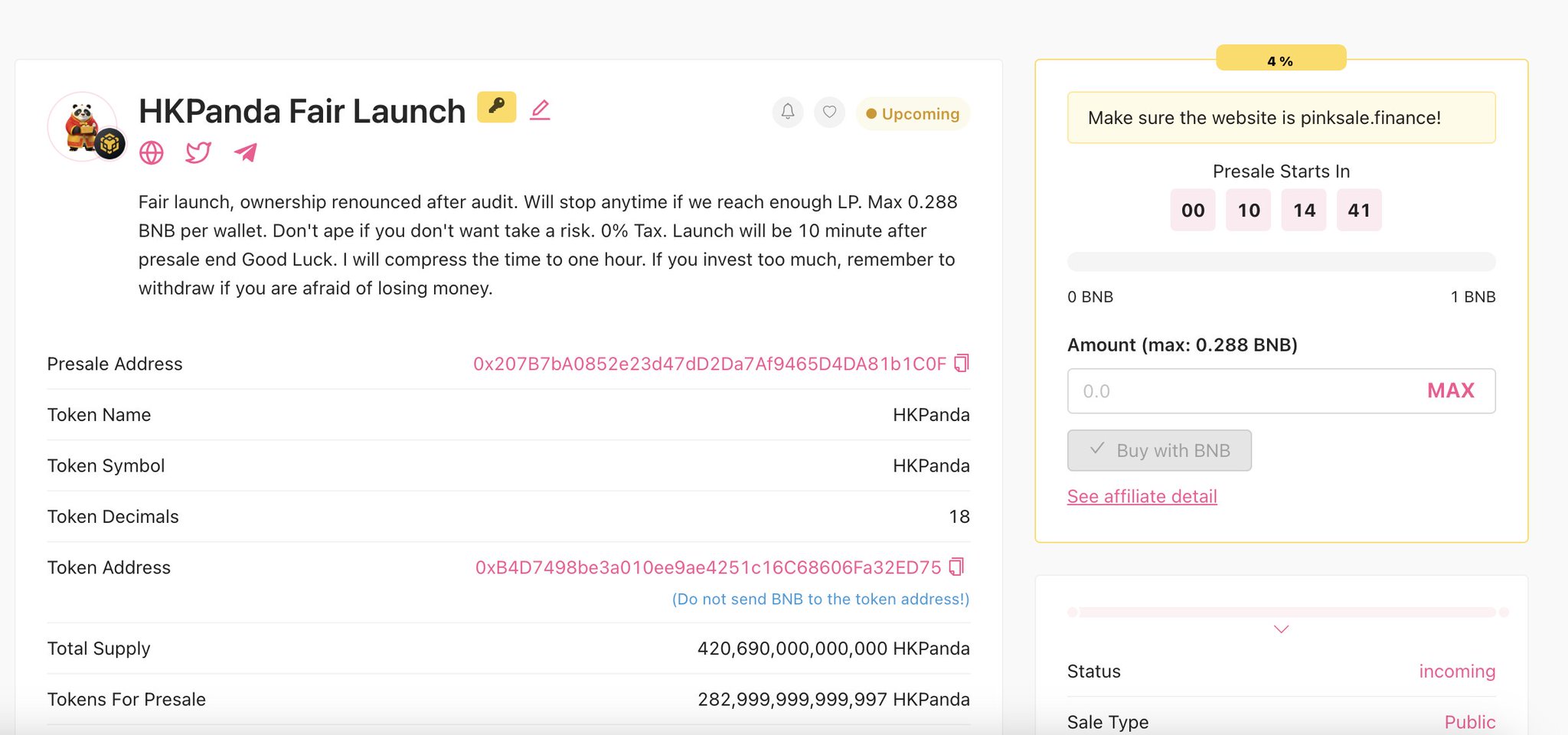Open See affiliate detail link

coord(1142,496)
